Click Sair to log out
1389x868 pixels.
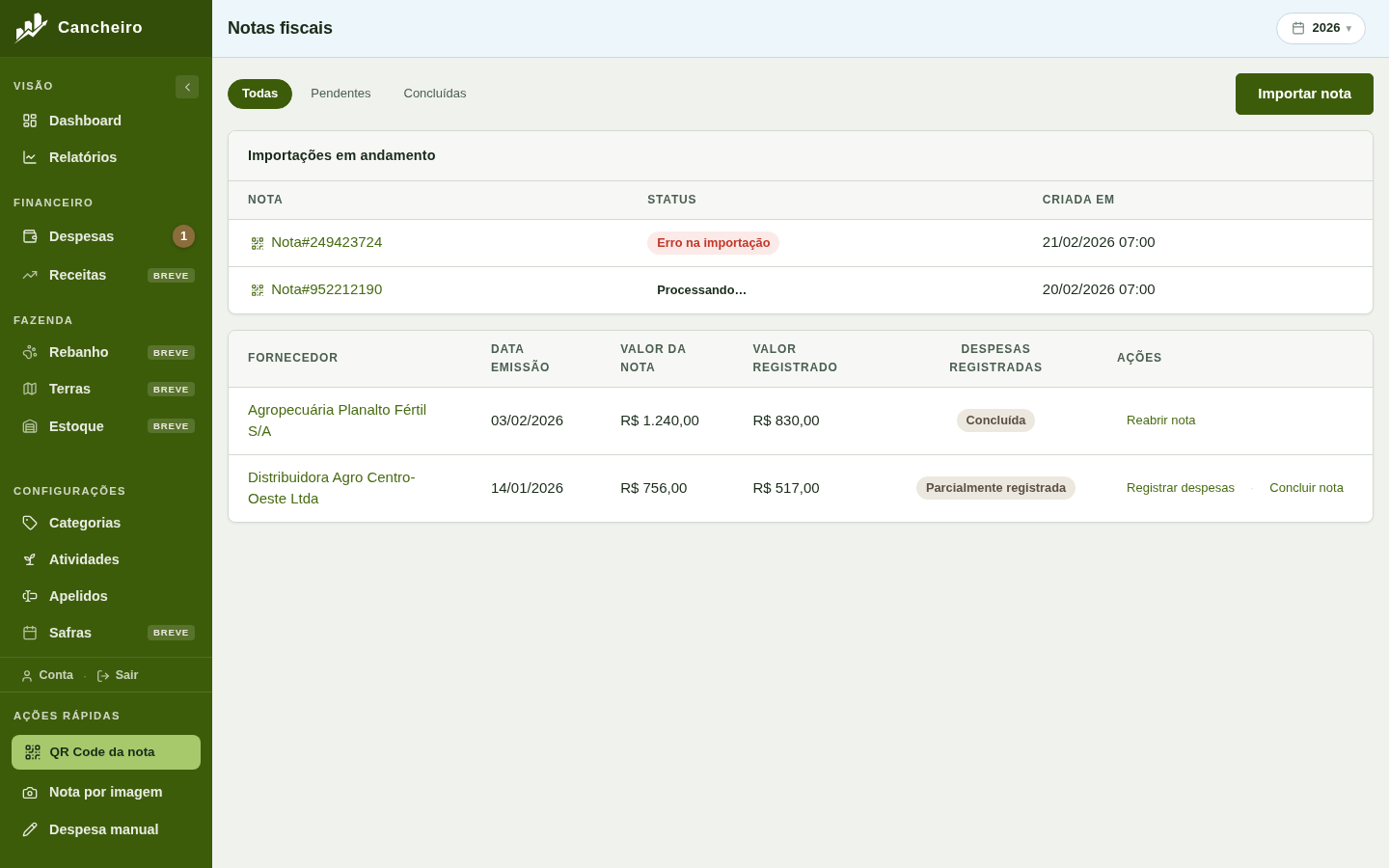point(118,675)
